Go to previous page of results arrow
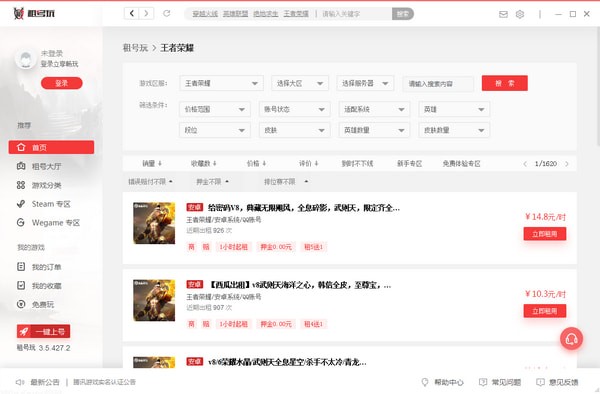600x394 pixels. 525,164
